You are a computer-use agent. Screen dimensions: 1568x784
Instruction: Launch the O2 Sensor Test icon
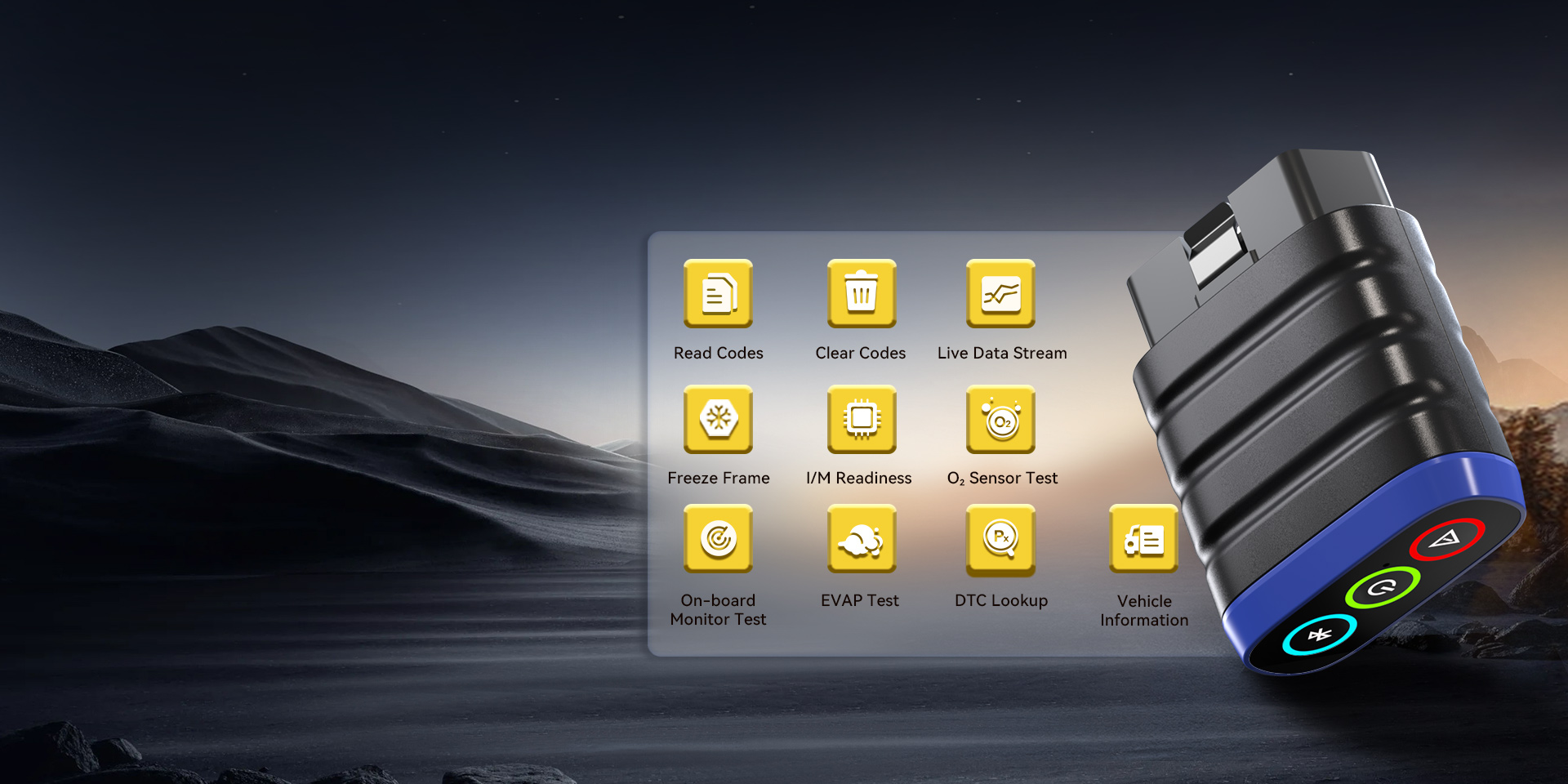[x=1000, y=419]
